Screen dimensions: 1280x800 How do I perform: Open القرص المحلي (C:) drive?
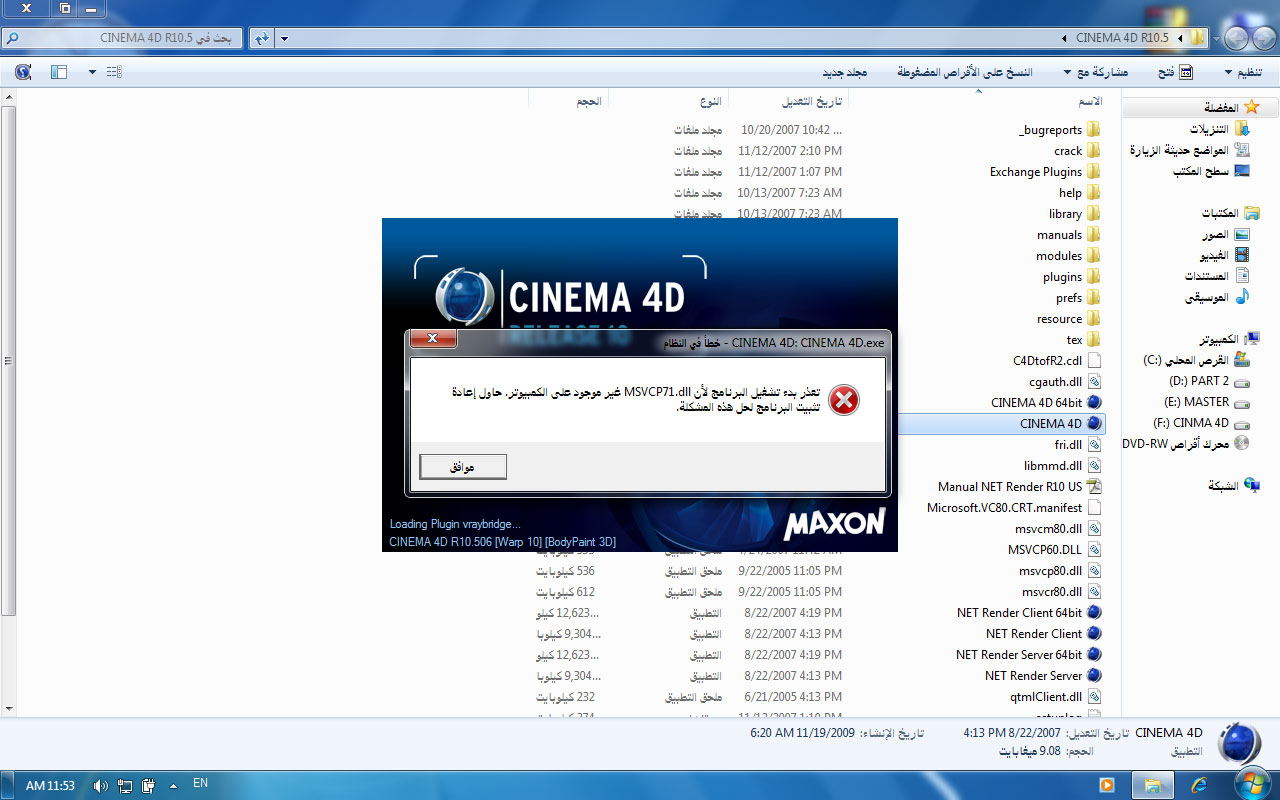(1185, 360)
